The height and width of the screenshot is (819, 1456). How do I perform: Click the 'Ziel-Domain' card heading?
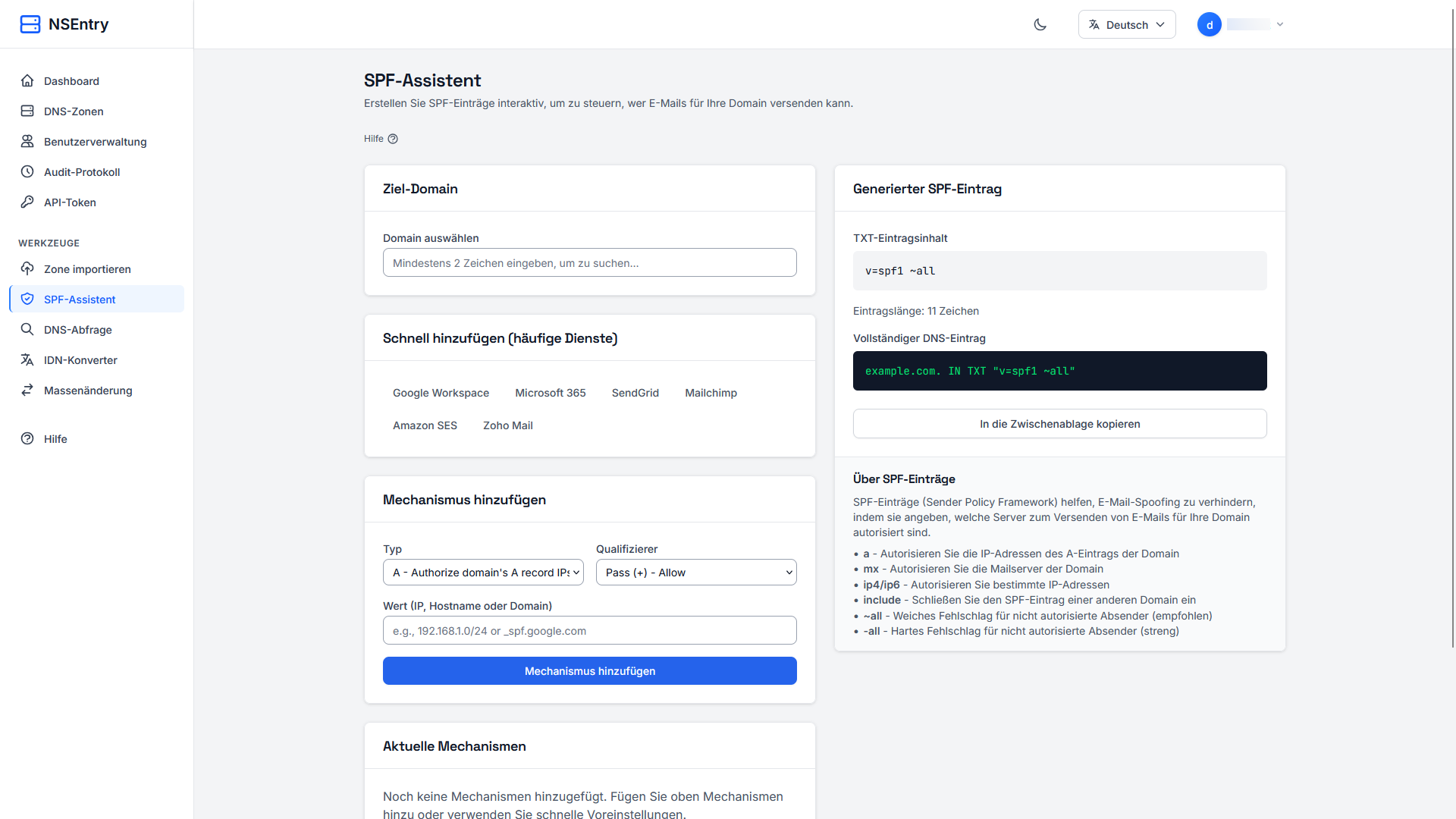pos(420,189)
